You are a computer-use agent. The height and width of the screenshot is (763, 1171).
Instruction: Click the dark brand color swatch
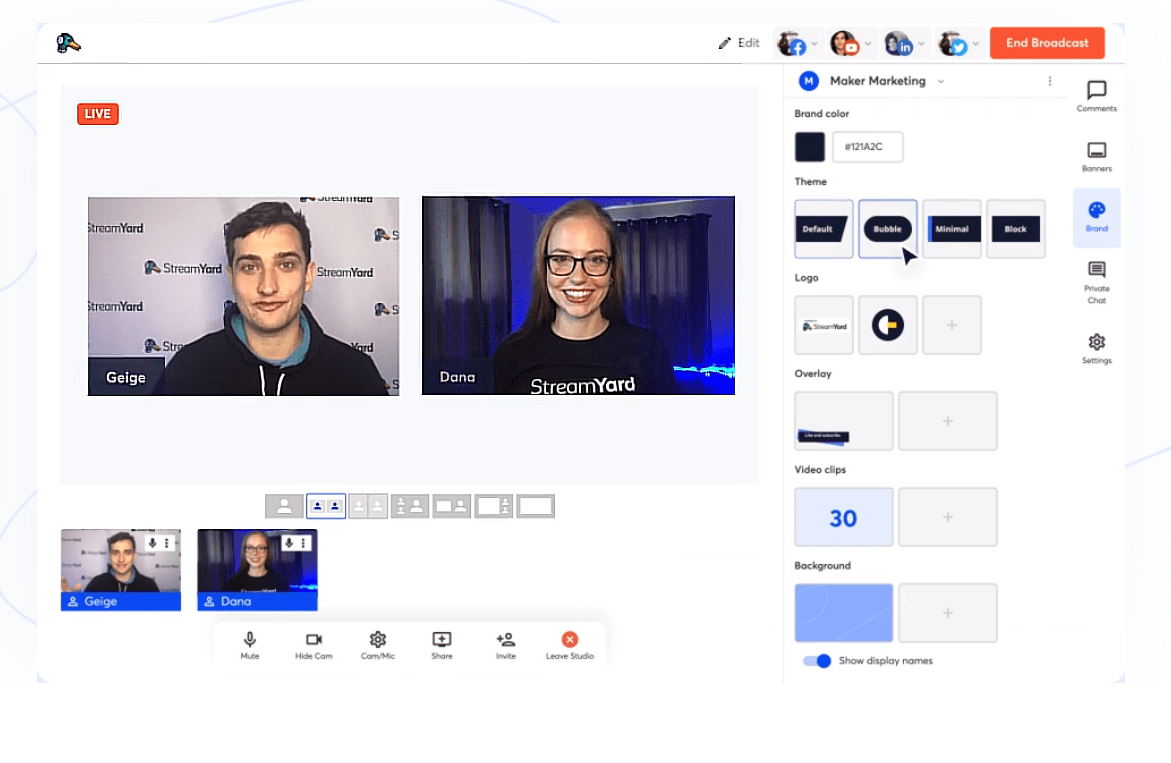[810, 147]
